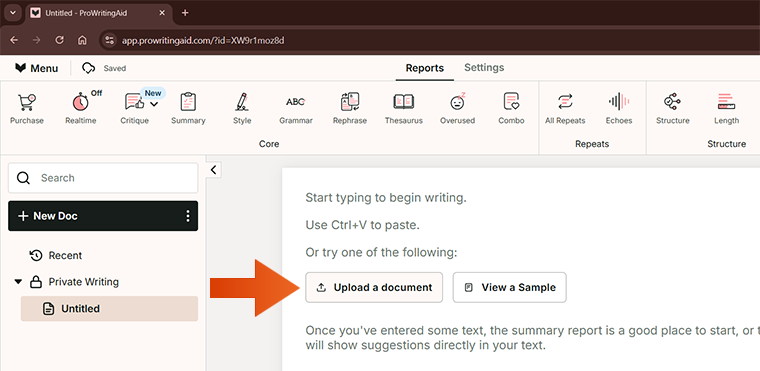Toggle the Realtime checking report
The height and width of the screenshot is (371, 760).
[81, 109]
